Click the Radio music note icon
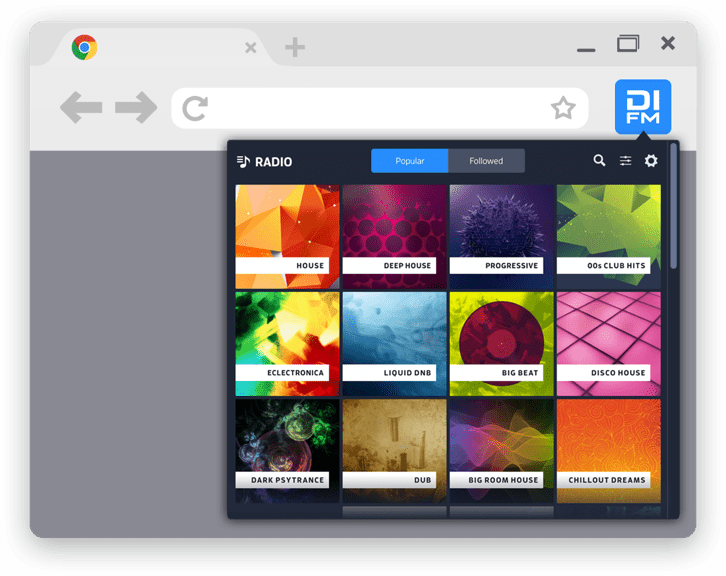The image size is (726, 576). point(243,161)
